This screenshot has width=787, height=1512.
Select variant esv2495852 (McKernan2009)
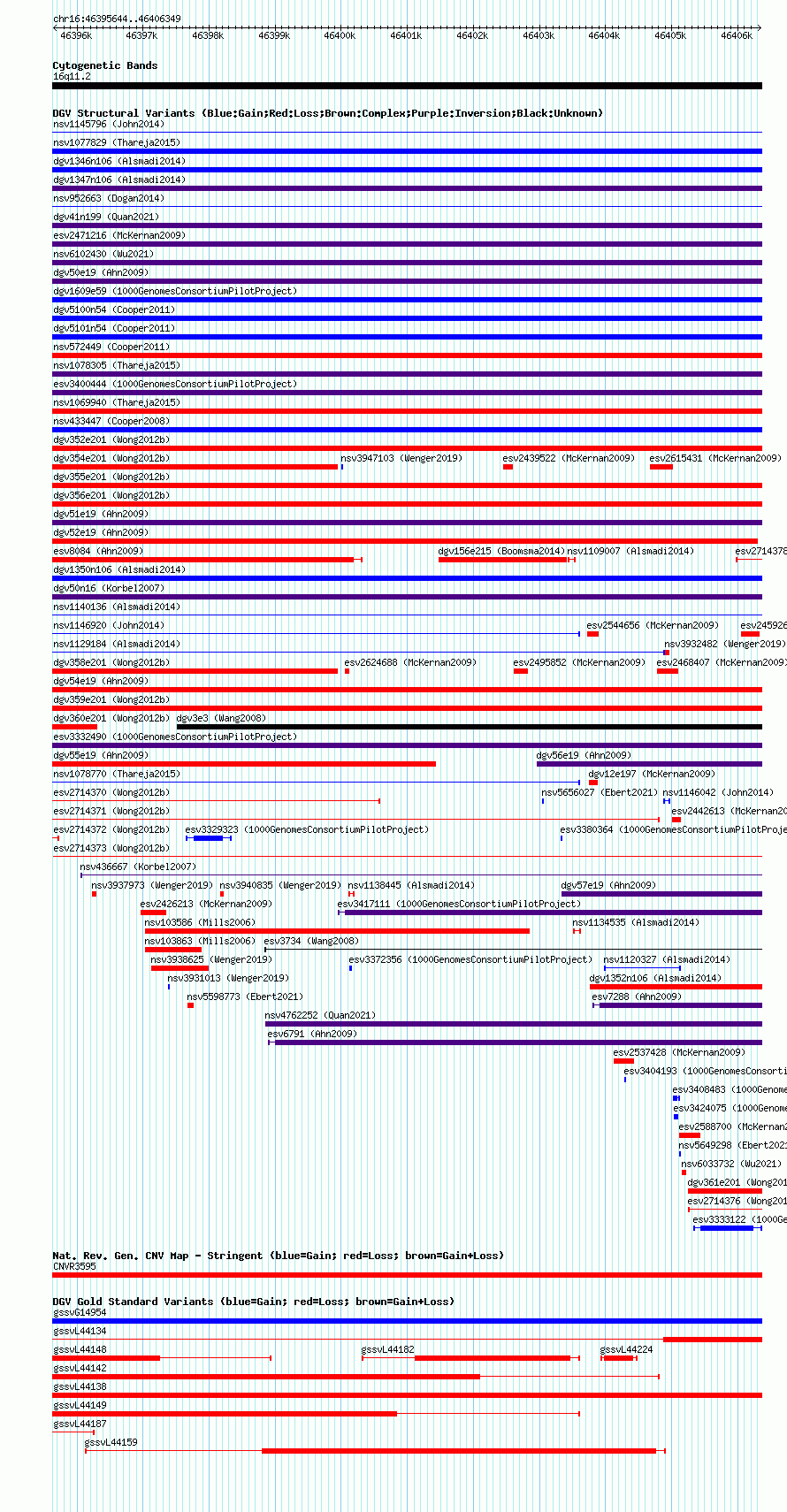click(579, 662)
